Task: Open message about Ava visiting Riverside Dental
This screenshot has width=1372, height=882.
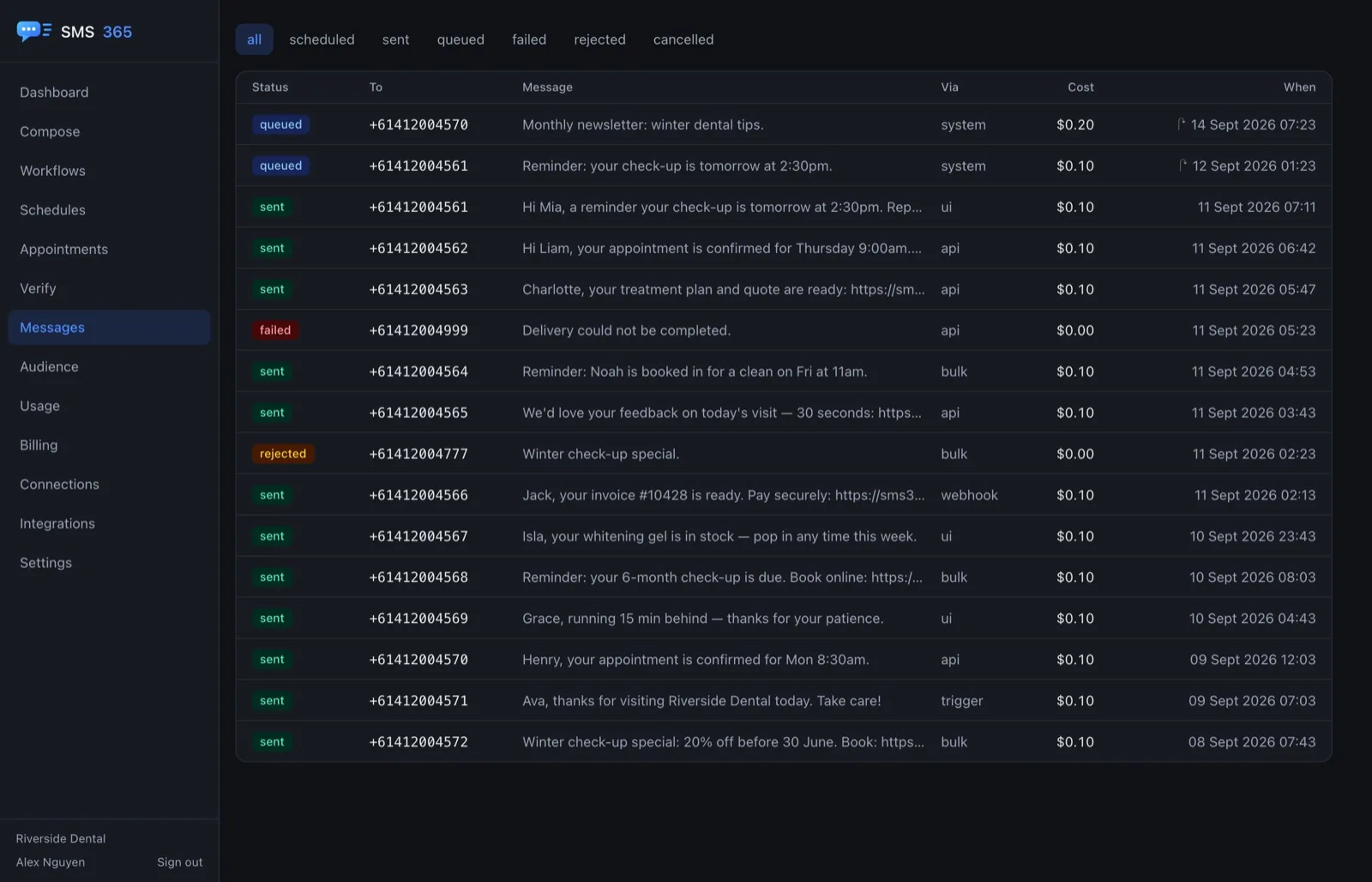Action: click(701, 701)
